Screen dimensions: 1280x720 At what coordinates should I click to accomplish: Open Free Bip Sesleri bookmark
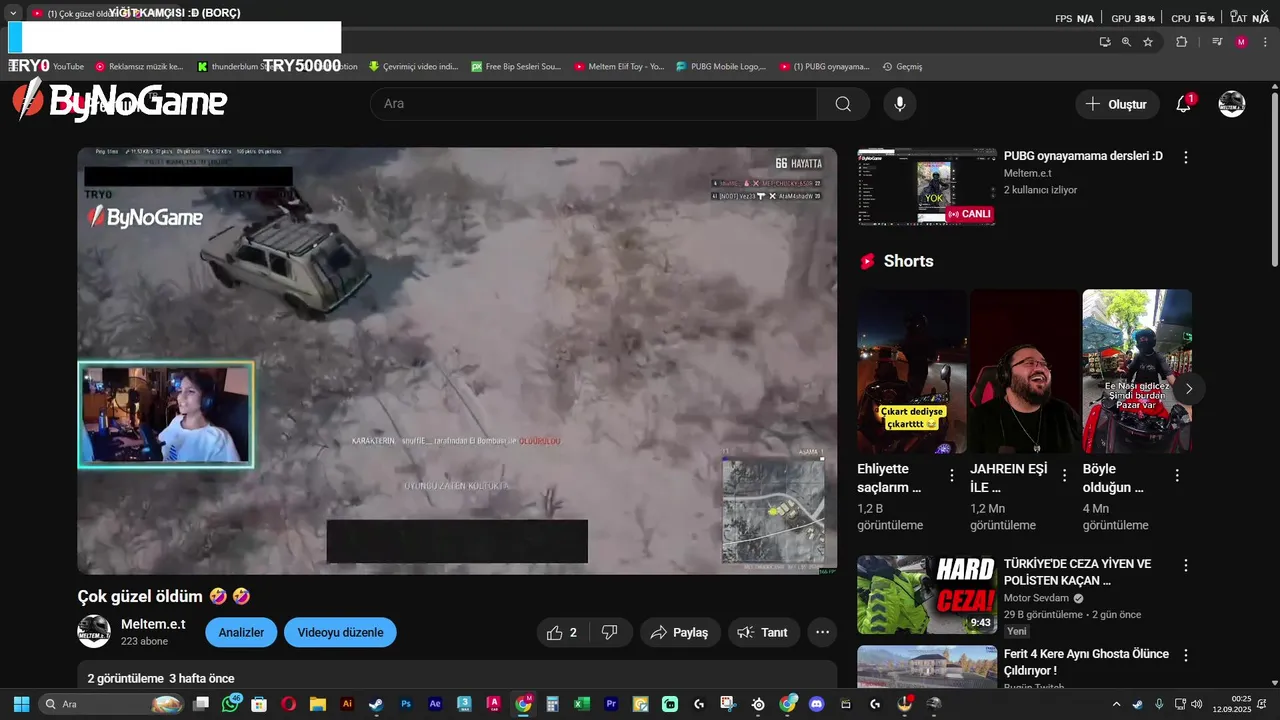click(x=516, y=66)
